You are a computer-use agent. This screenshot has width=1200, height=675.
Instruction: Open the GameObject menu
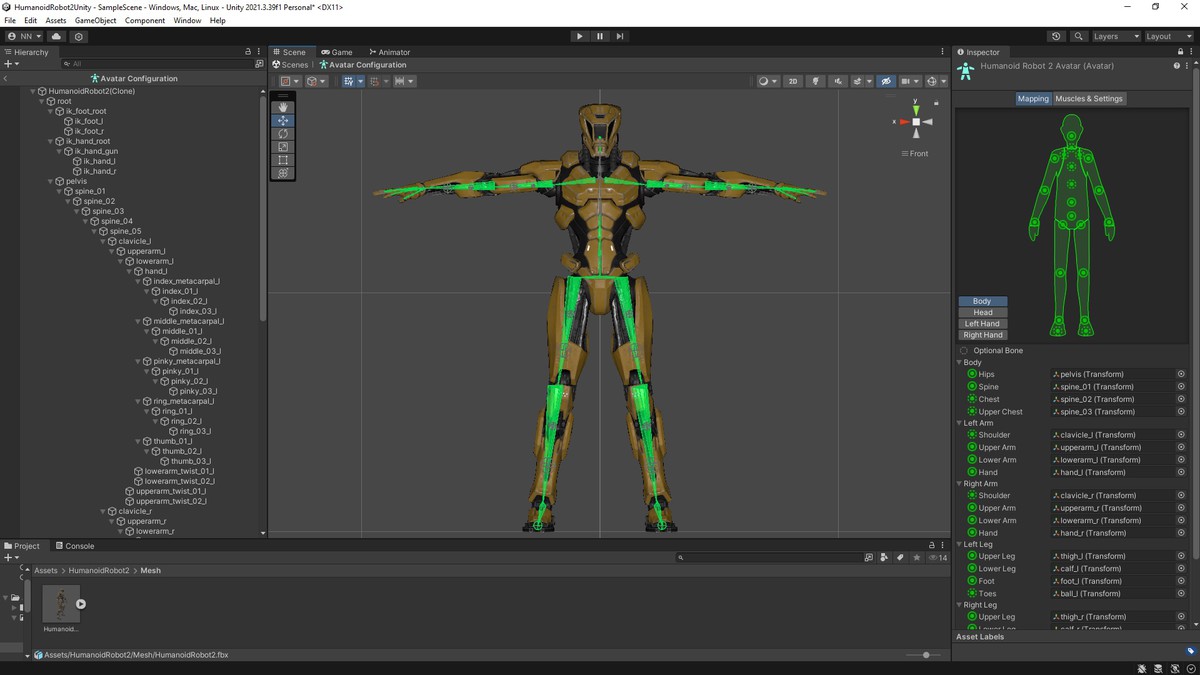[x=95, y=19]
